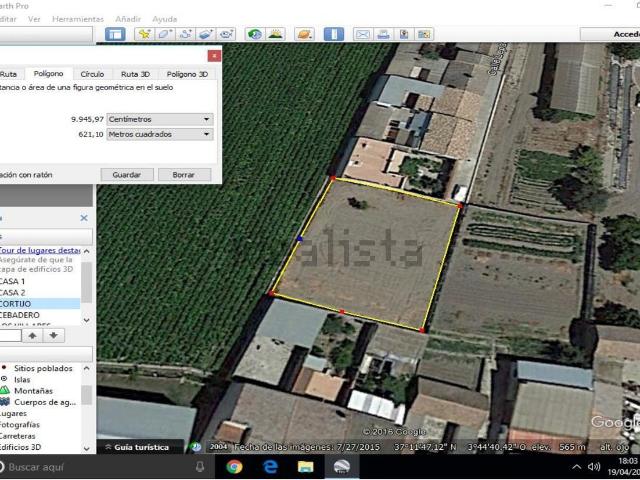The width and height of the screenshot is (640, 480).
Task: Open the Centímetros unit dropdown
Action: click(x=161, y=119)
